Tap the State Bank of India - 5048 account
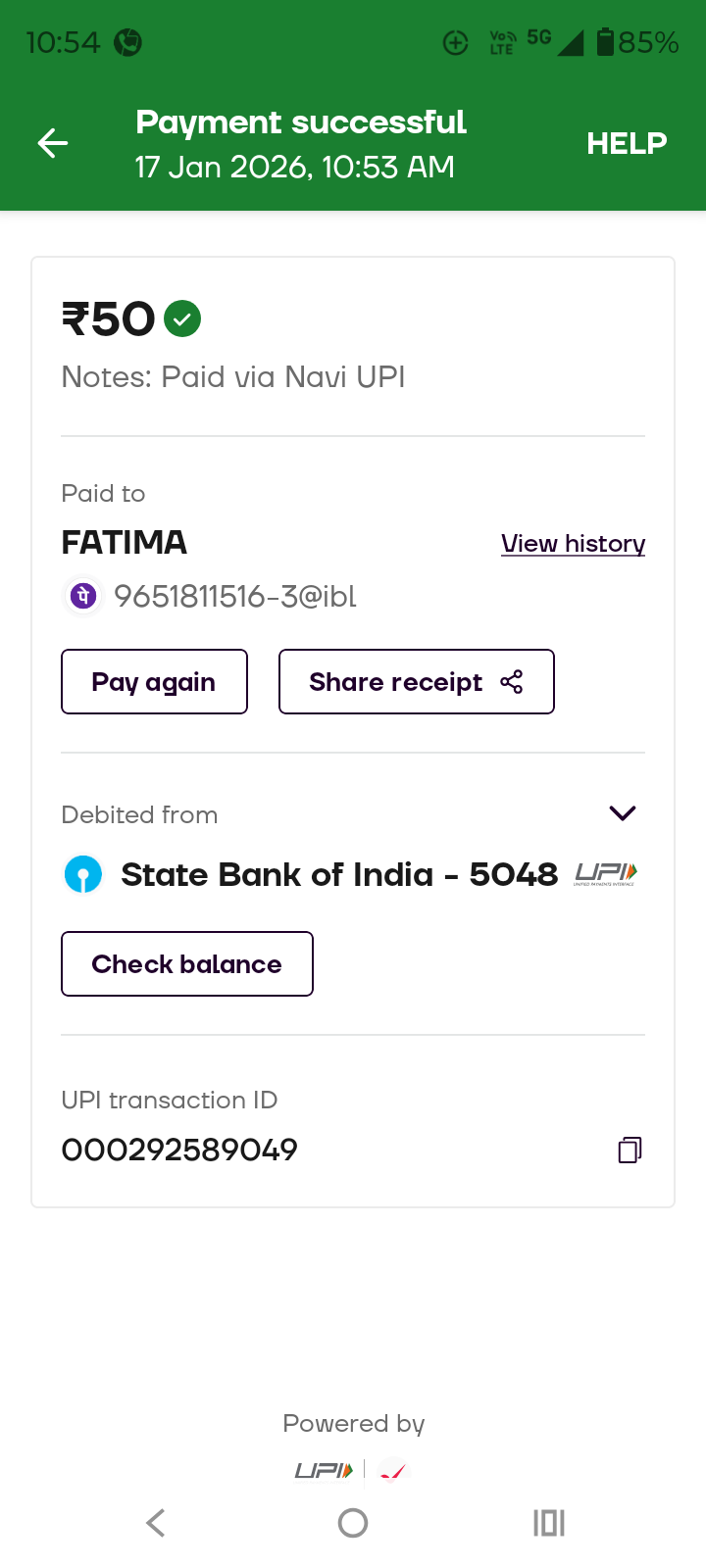This screenshot has height=1568, width=706. click(x=338, y=874)
